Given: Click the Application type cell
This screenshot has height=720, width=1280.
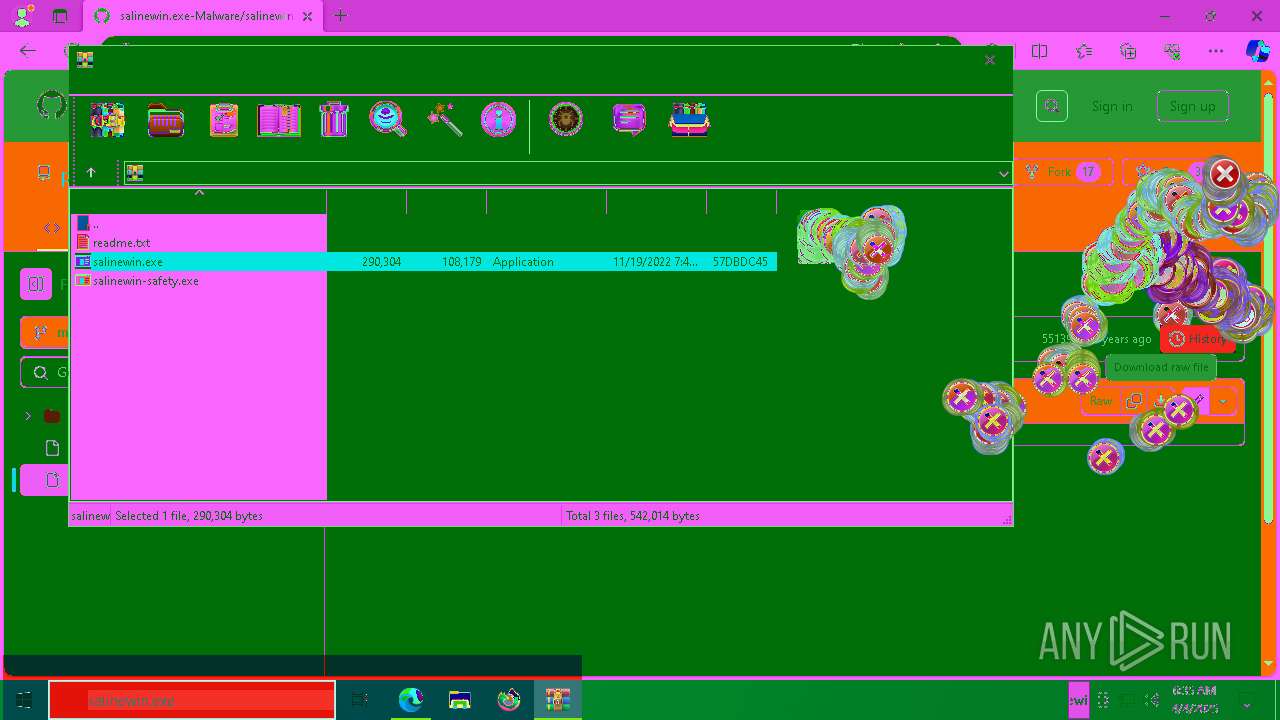Looking at the screenshot, I should (523, 262).
